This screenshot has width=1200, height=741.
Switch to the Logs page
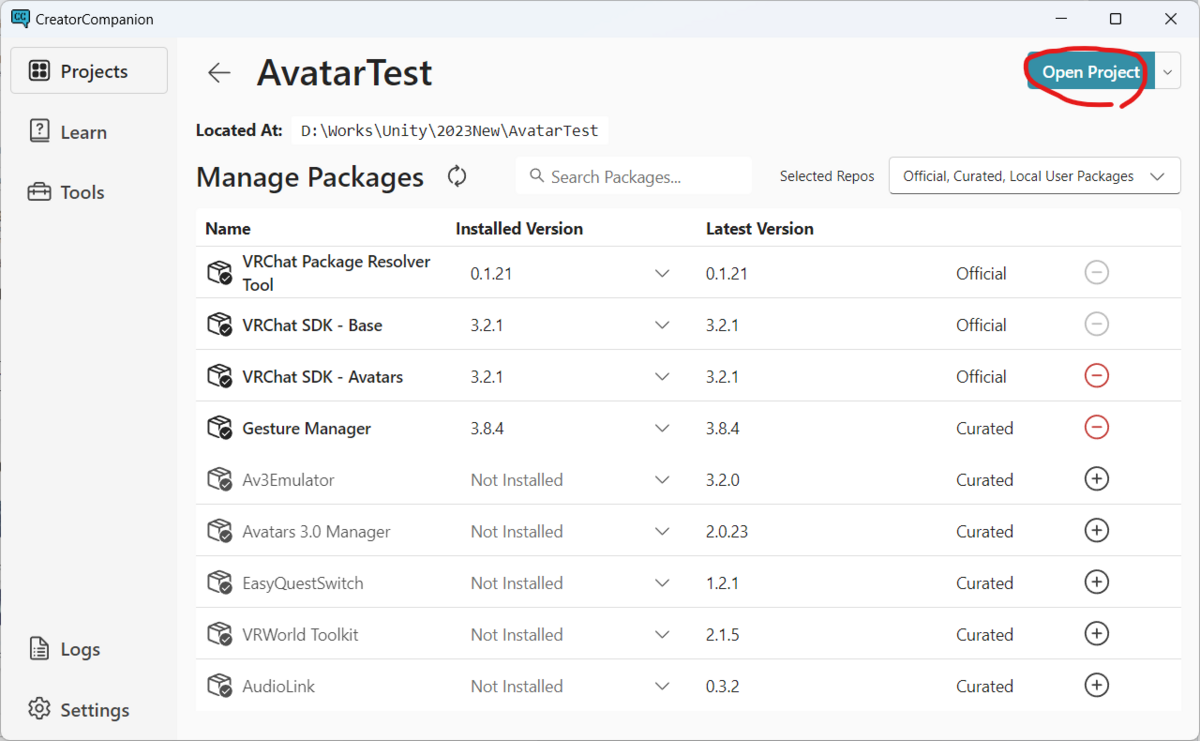pos(79,649)
